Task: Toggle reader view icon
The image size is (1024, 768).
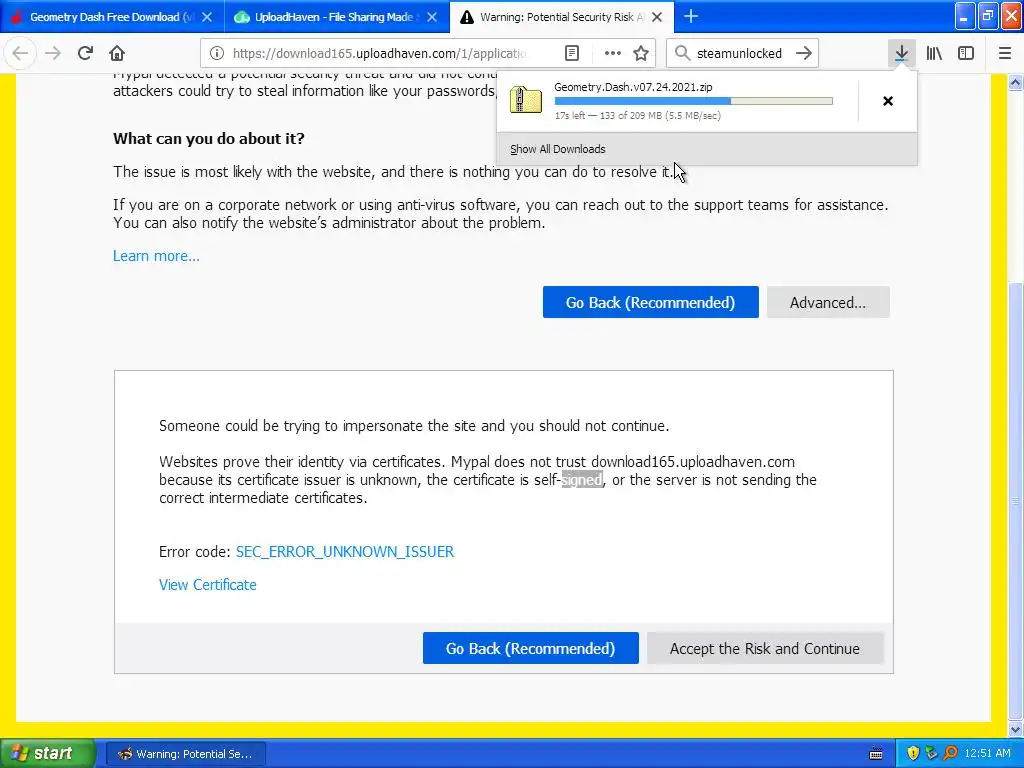Action: coord(571,54)
